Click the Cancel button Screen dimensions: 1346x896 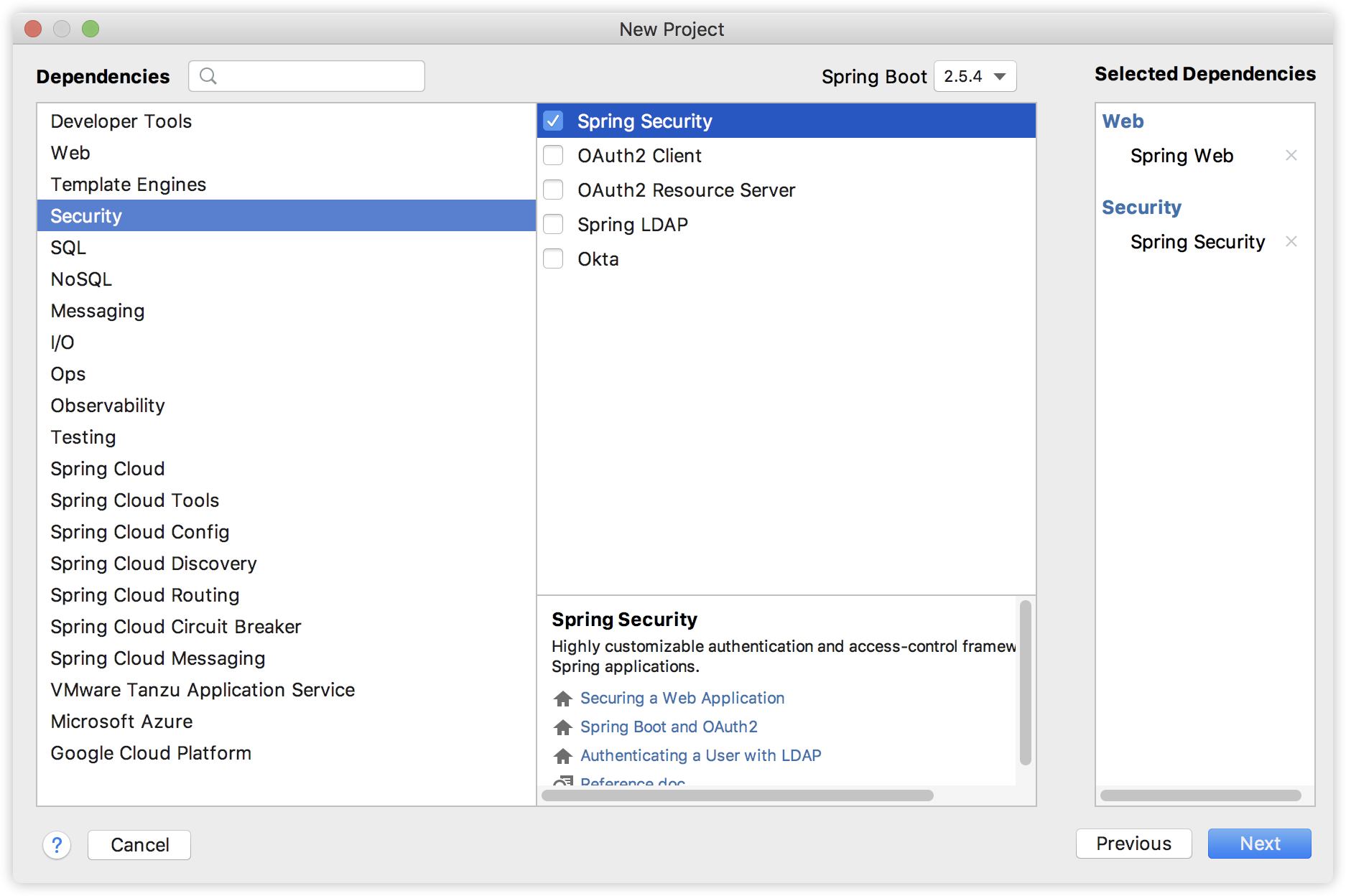(x=139, y=845)
